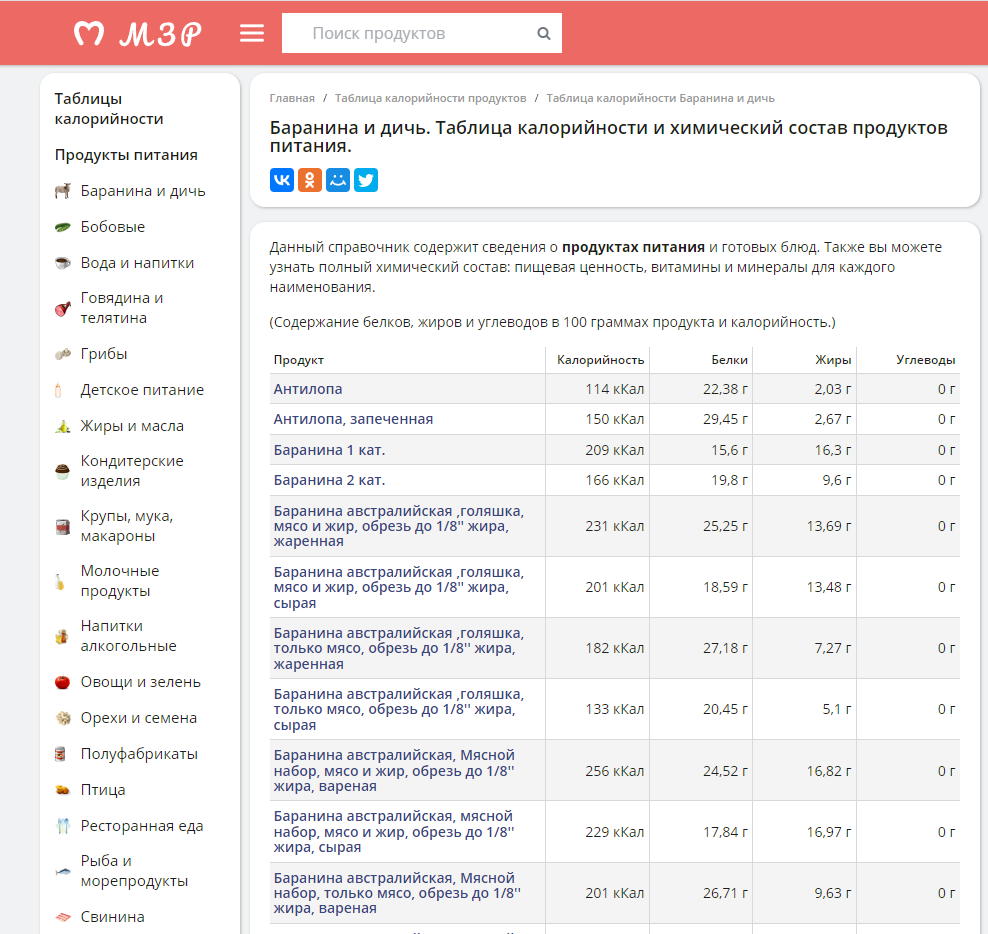Open Таблица калорийности продуктов breadcrumb
988x934 pixels.
(x=430, y=98)
